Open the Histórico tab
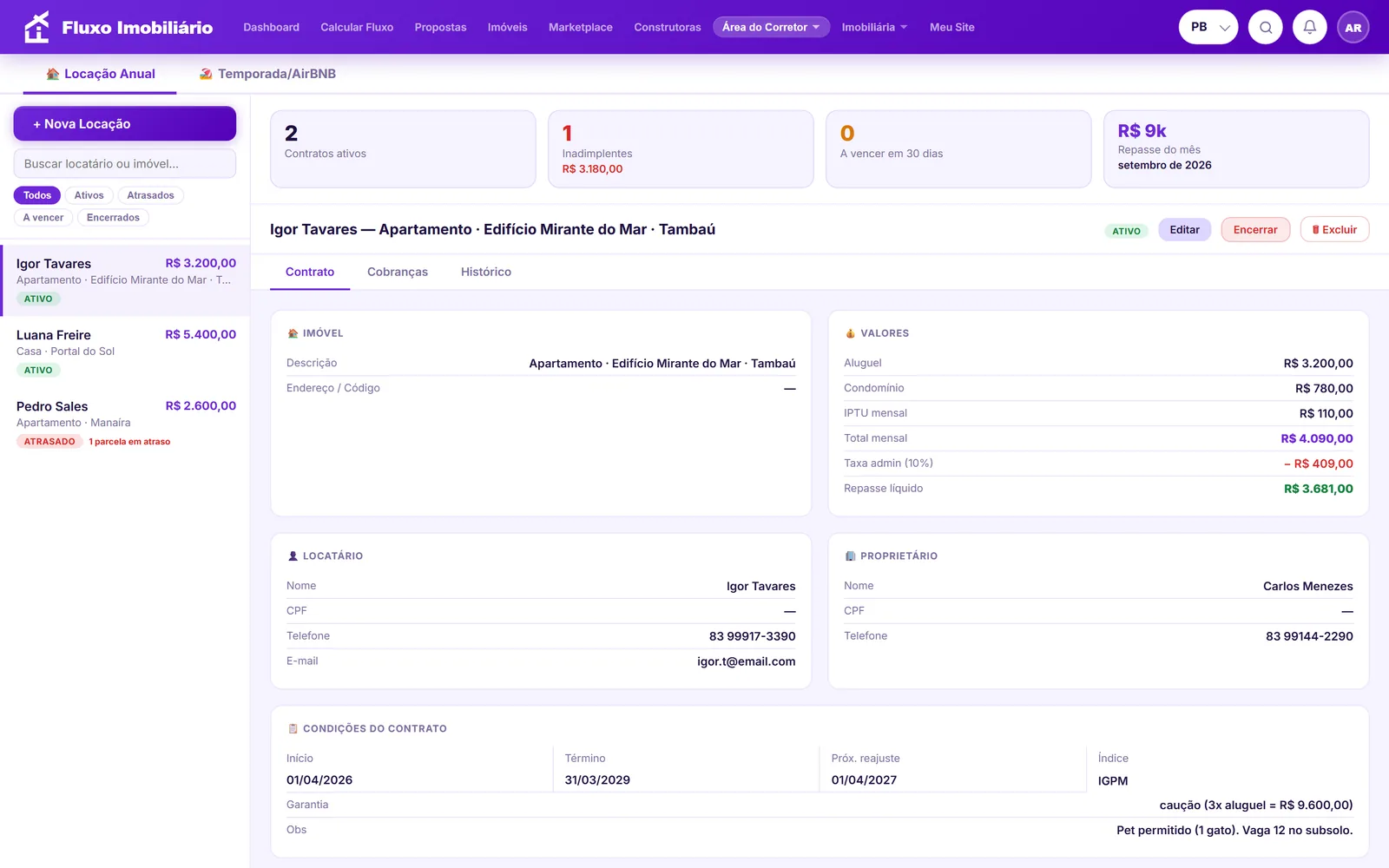 486,272
